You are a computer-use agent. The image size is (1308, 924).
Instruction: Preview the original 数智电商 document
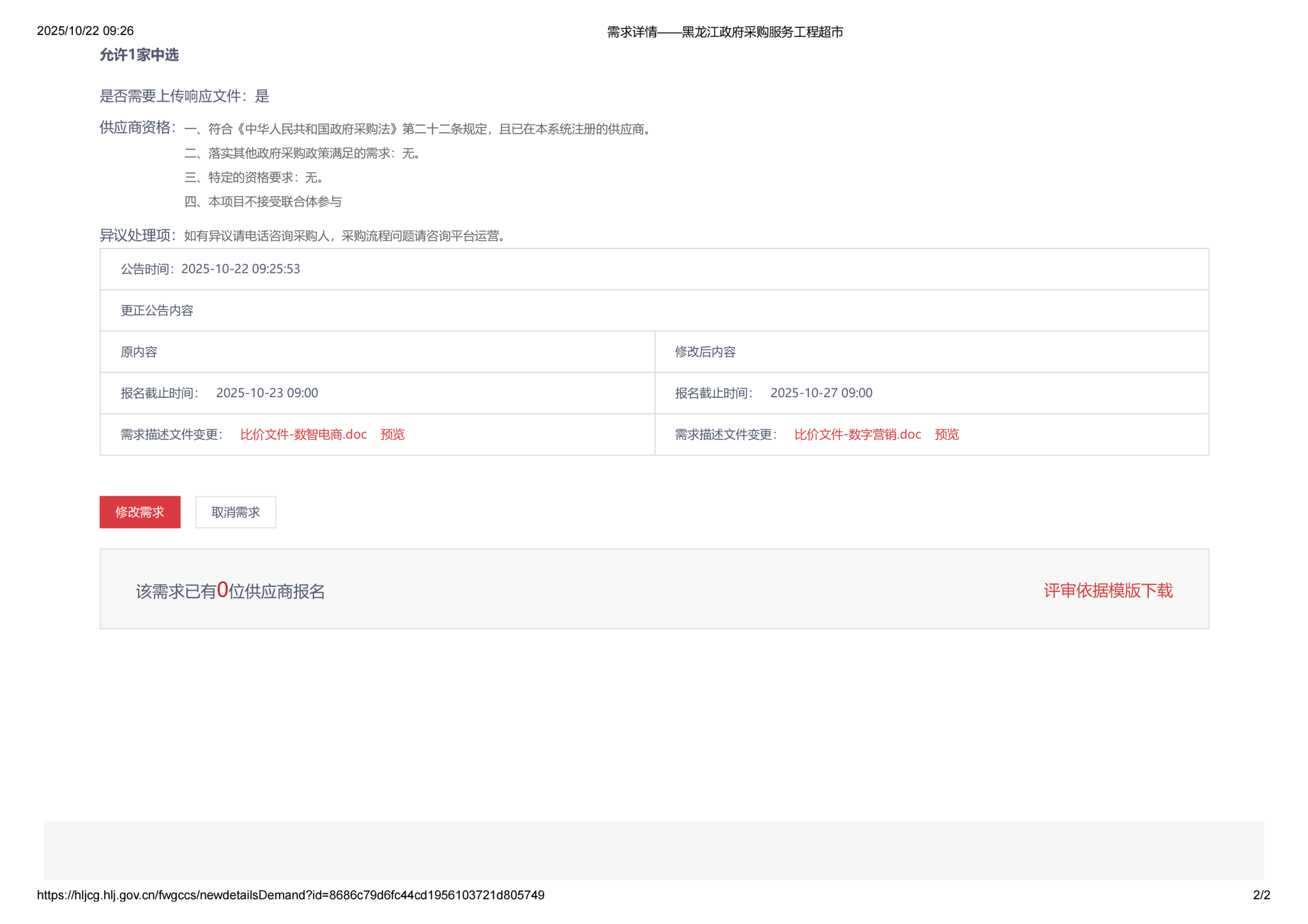(x=392, y=434)
